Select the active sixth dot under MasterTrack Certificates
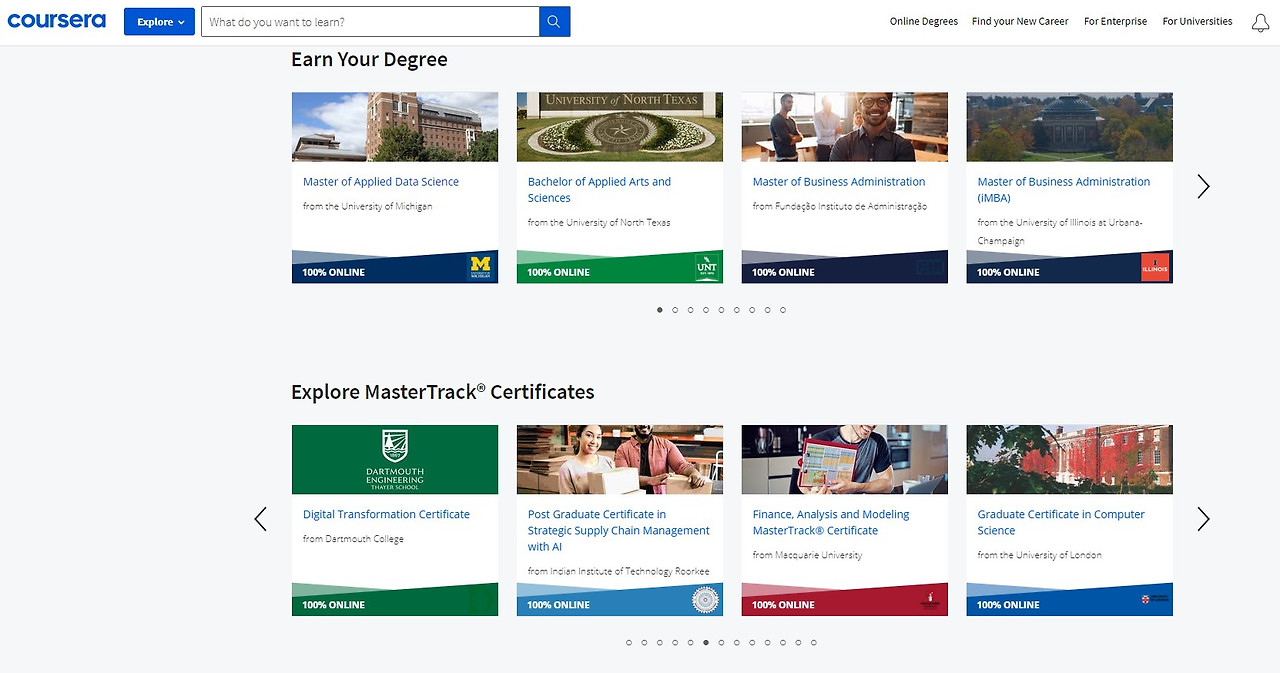The image size is (1280, 673). click(x=706, y=642)
